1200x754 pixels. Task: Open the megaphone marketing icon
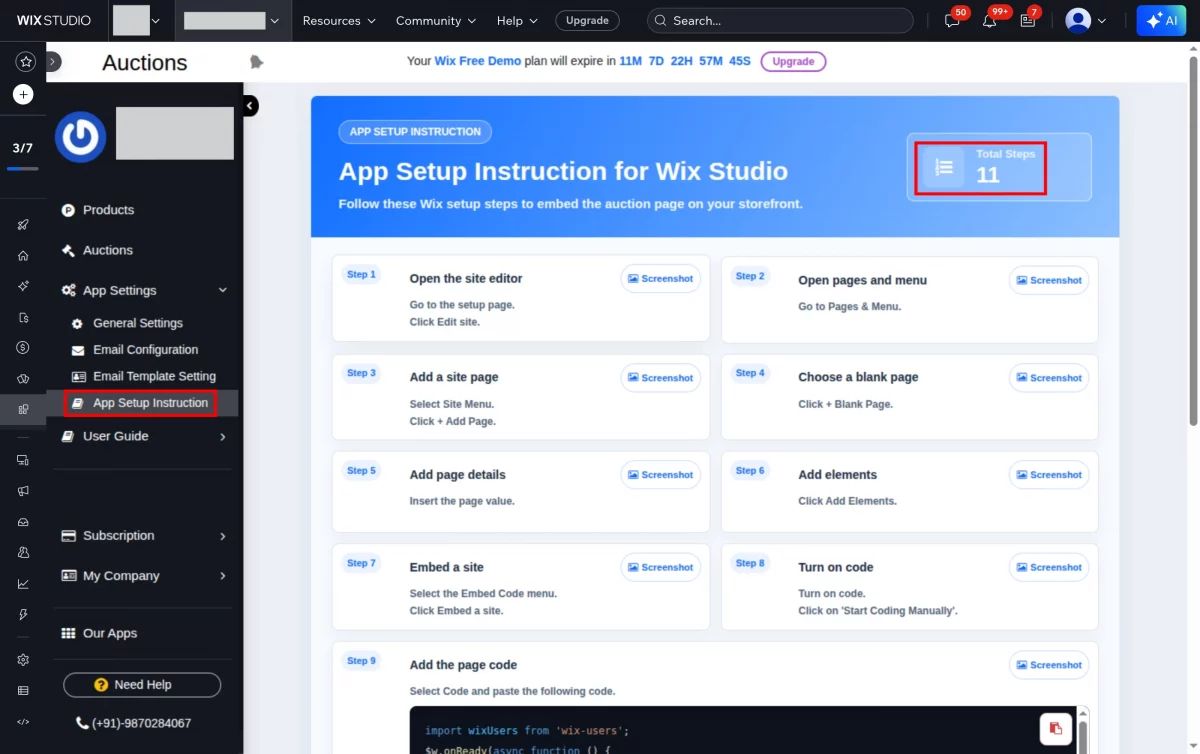point(23,491)
